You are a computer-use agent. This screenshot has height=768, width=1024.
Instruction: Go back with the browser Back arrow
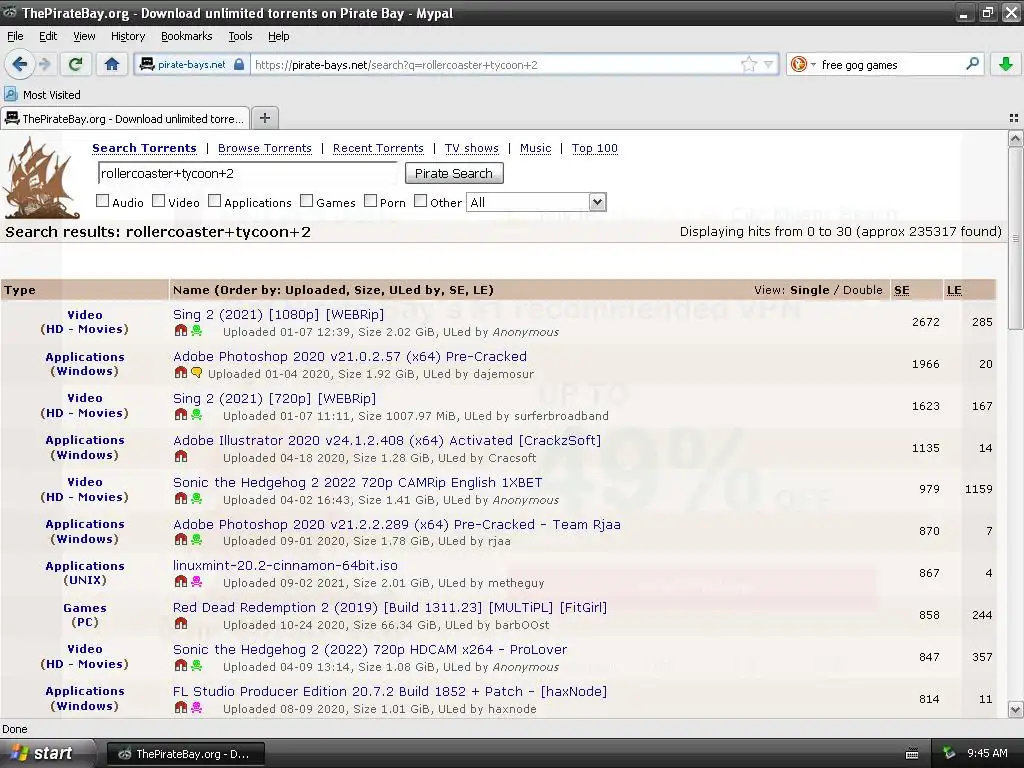point(20,64)
